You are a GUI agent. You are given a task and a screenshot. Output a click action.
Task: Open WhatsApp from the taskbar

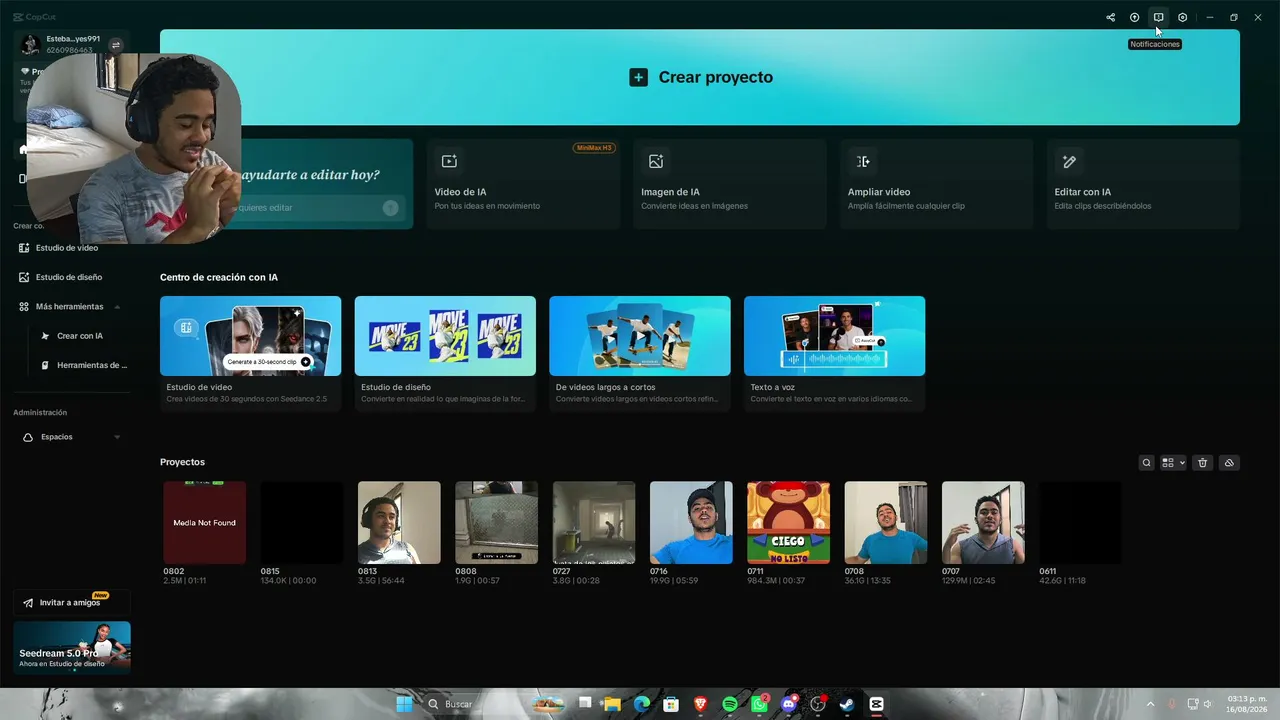click(x=759, y=704)
